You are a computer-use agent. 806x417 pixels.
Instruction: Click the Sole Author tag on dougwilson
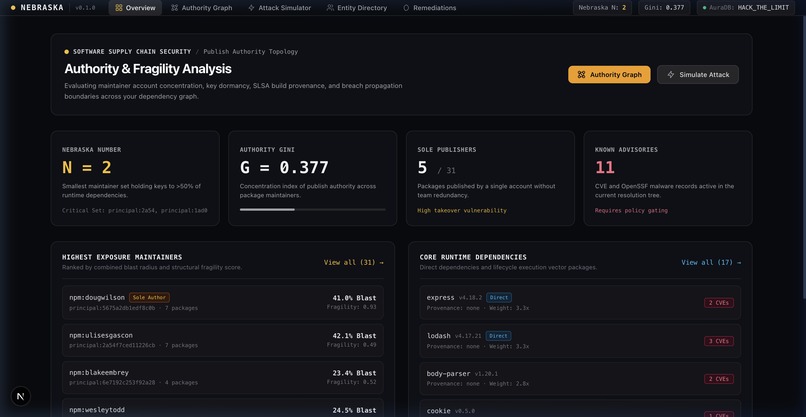click(x=149, y=297)
